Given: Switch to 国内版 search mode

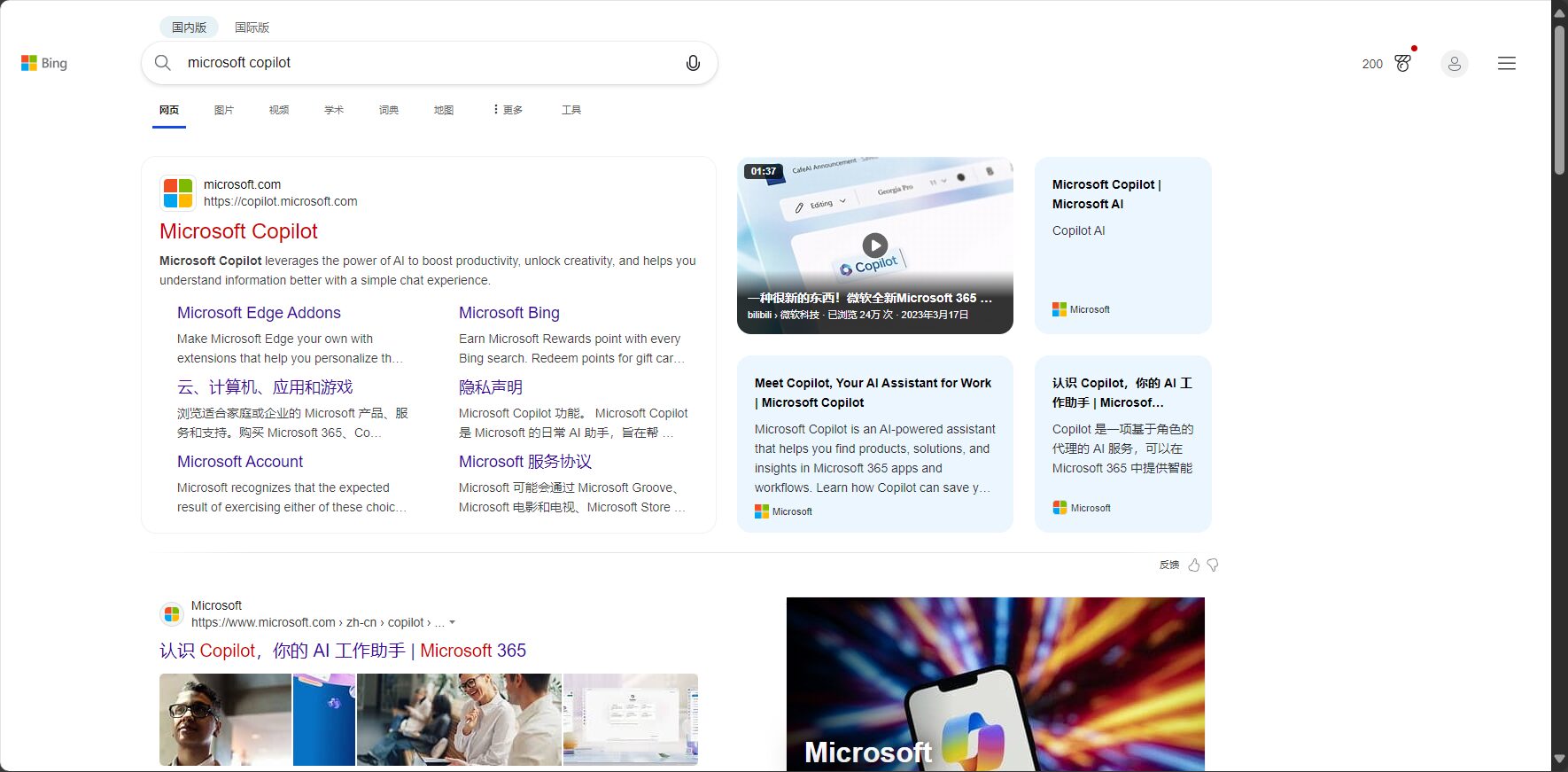Looking at the screenshot, I should point(189,27).
